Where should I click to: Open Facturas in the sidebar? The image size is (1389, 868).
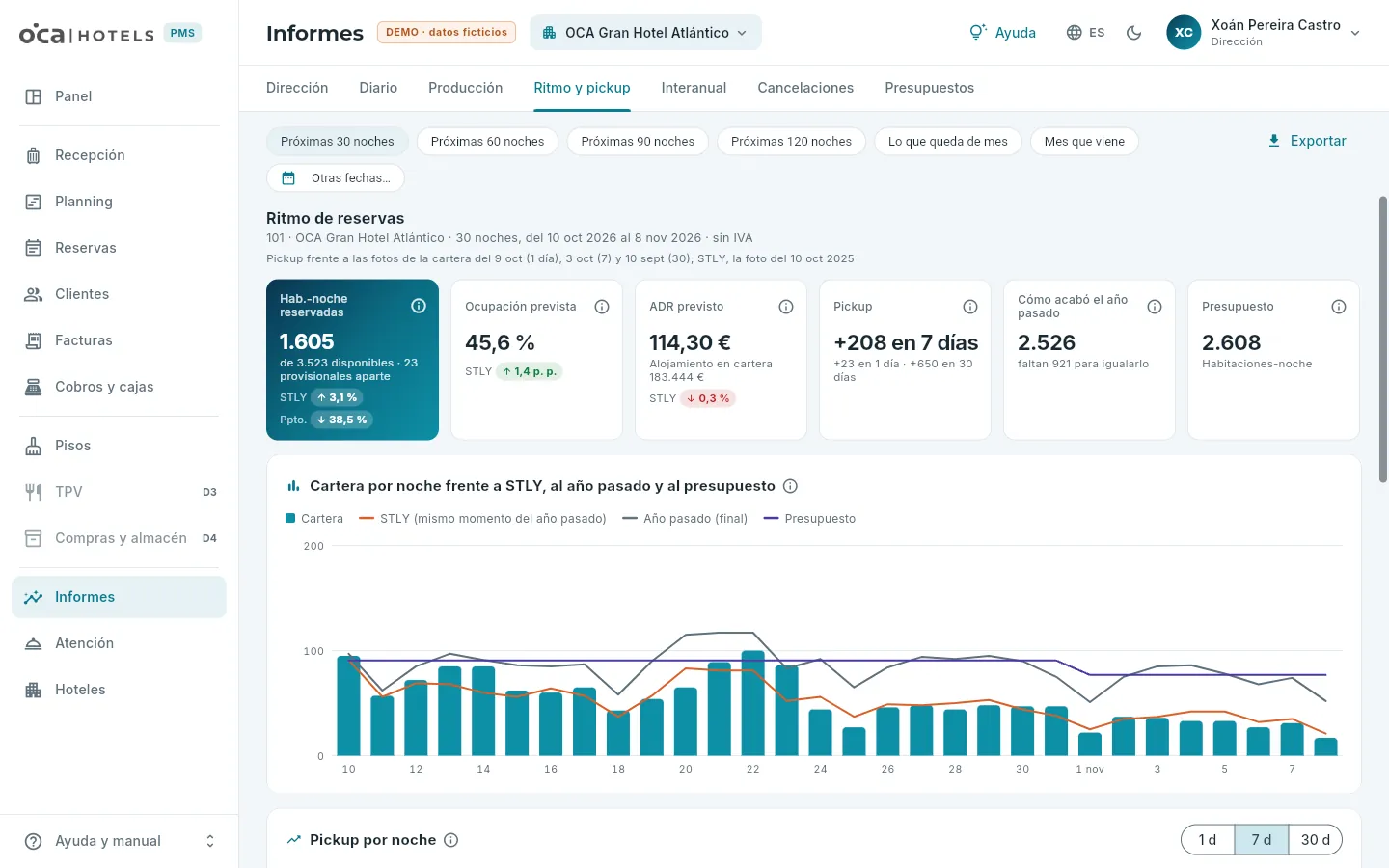click(119, 340)
